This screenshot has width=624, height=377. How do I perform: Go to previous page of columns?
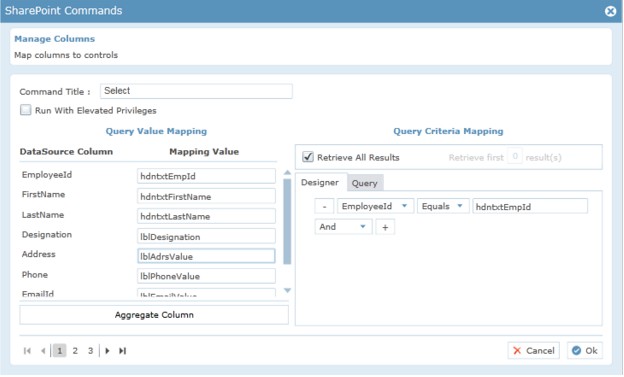(43, 351)
